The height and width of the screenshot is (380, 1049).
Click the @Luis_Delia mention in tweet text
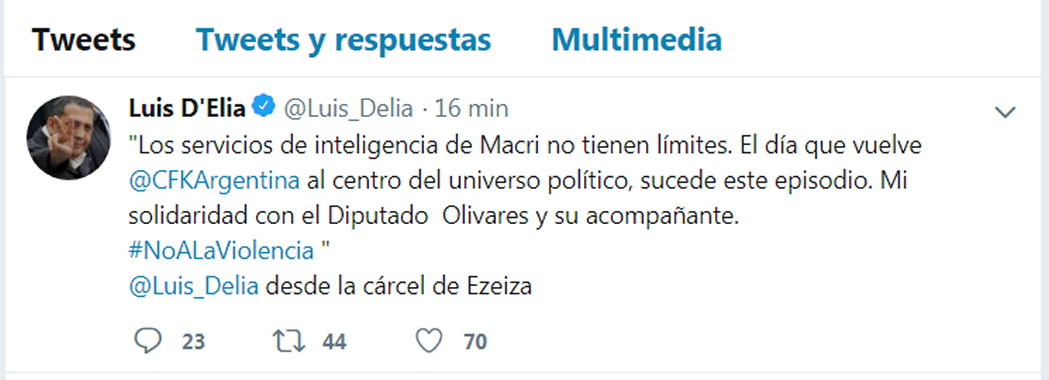[x=193, y=287]
